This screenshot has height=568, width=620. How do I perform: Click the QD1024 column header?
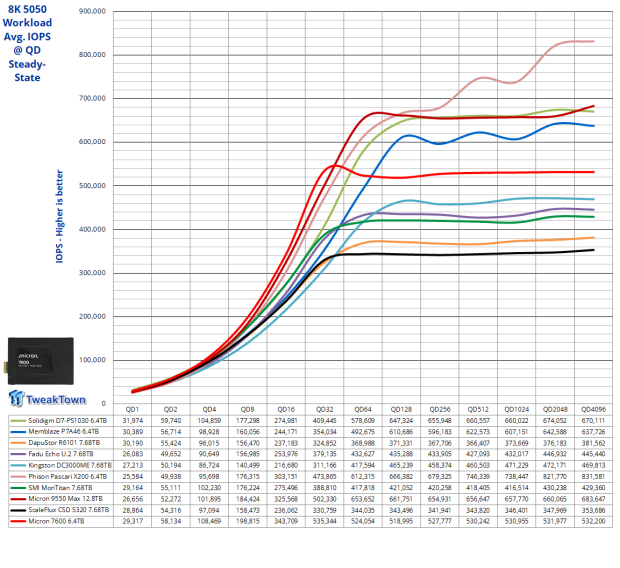(x=516, y=409)
